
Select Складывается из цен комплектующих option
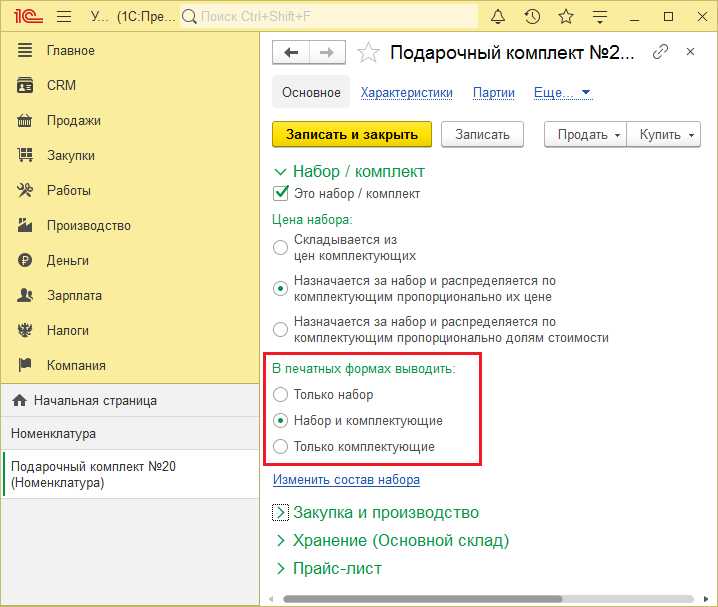(x=281, y=247)
